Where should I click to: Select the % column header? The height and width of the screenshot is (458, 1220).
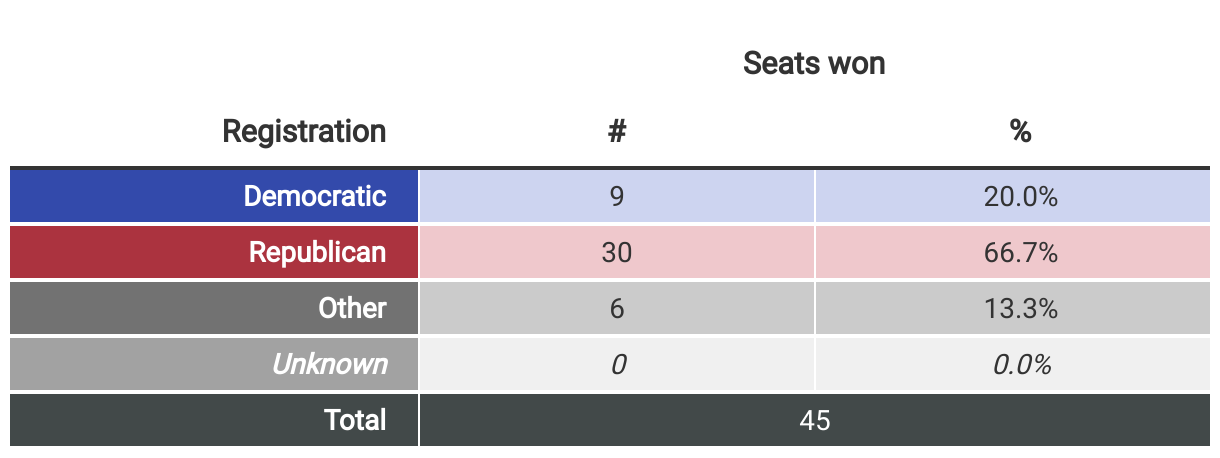[x=1020, y=131]
